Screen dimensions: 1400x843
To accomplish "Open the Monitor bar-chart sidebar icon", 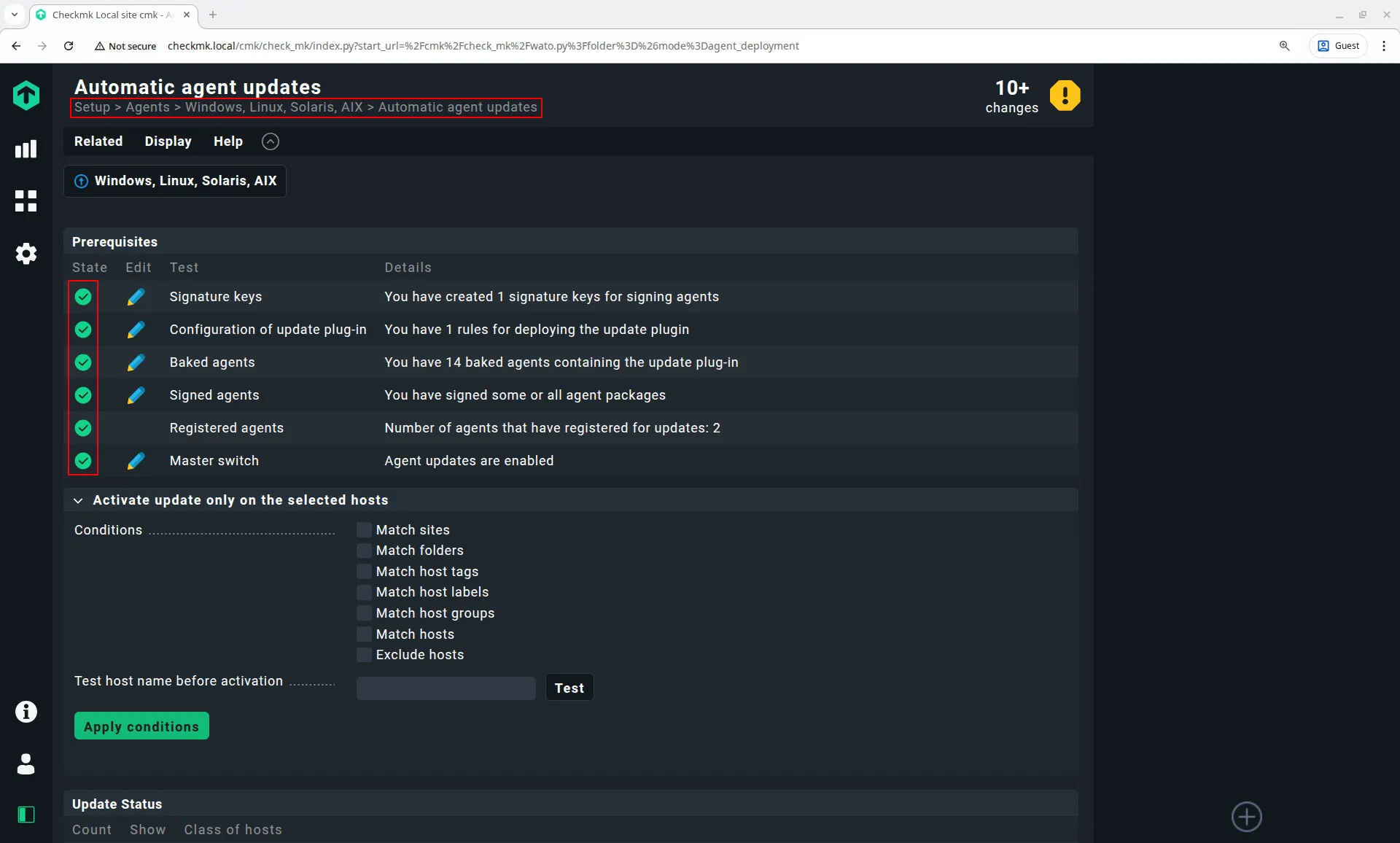I will tap(26, 149).
